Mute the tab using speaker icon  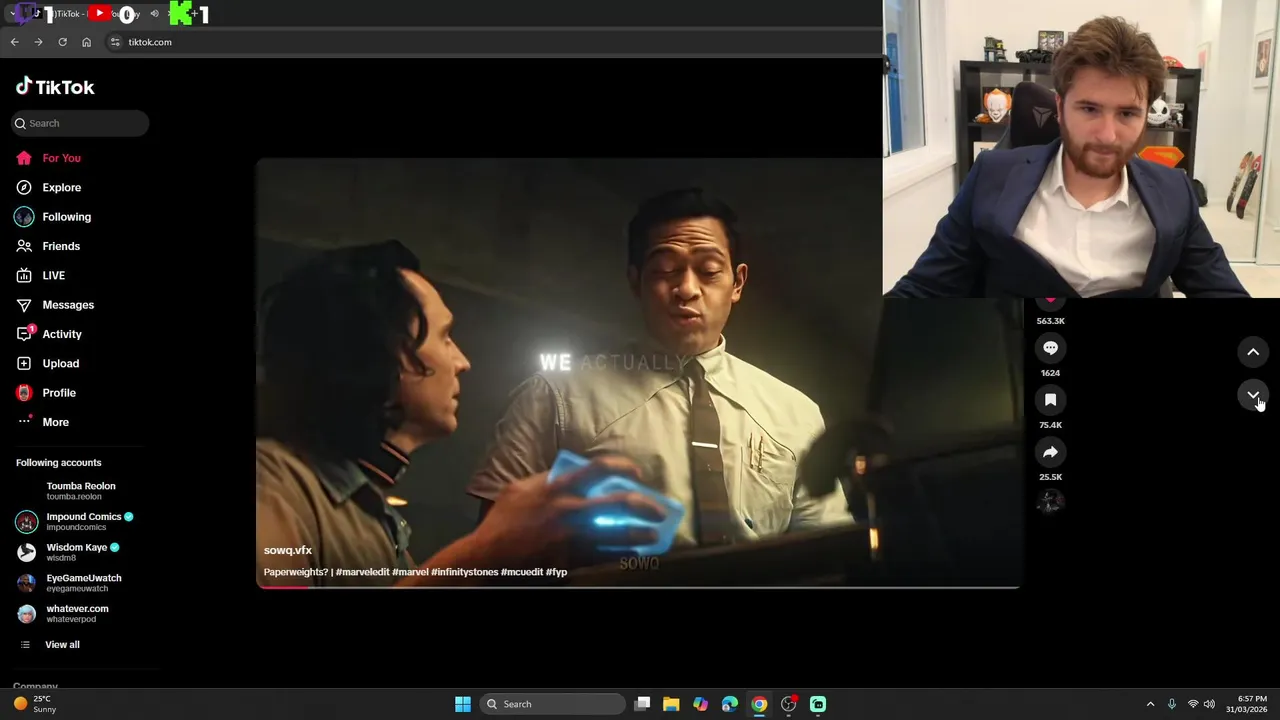click(154, 13)
